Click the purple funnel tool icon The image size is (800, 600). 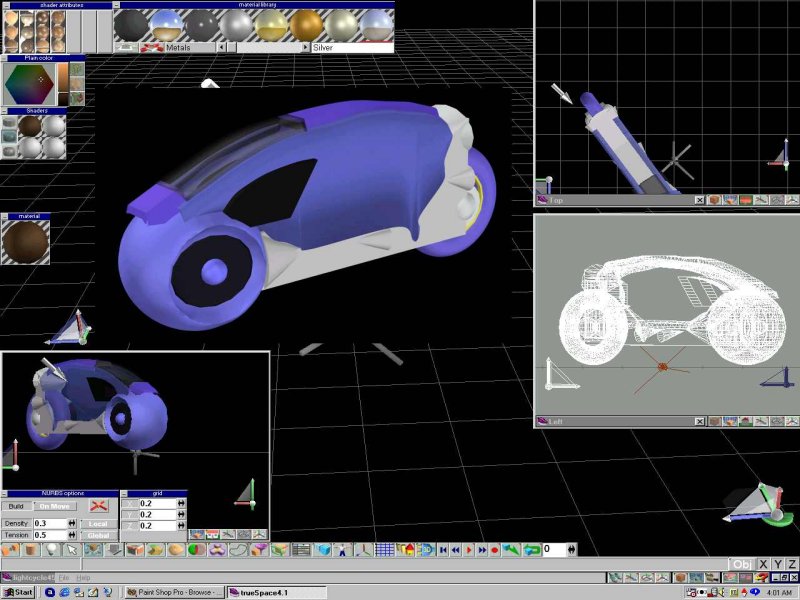click(x=259, y=549)
